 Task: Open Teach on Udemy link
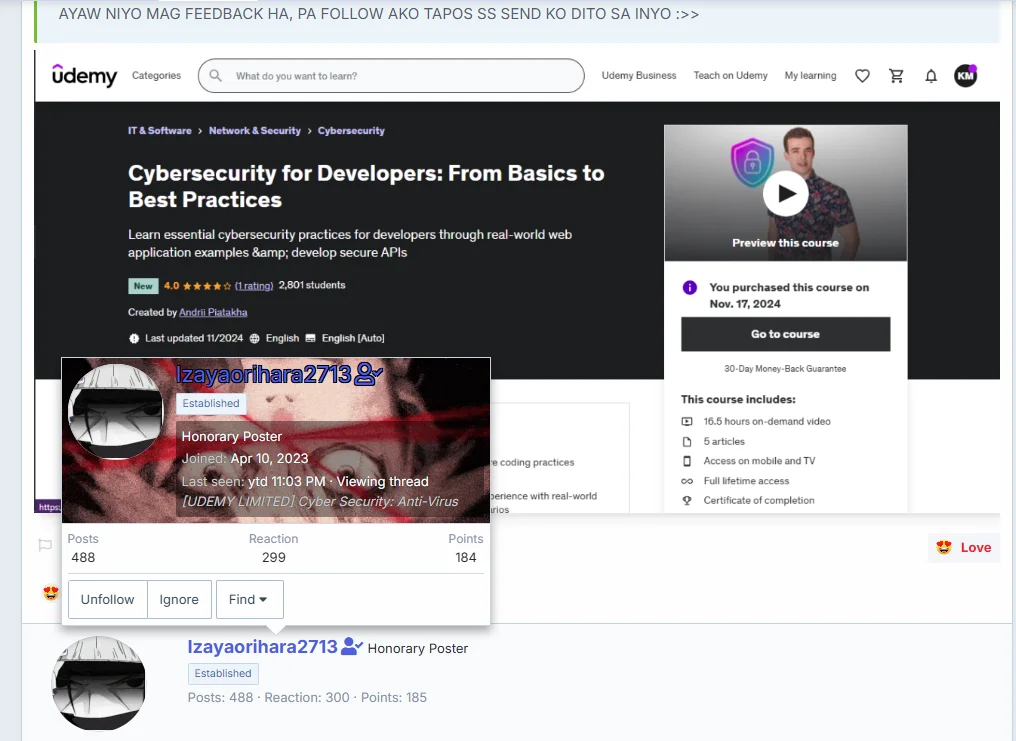(730, 76)
